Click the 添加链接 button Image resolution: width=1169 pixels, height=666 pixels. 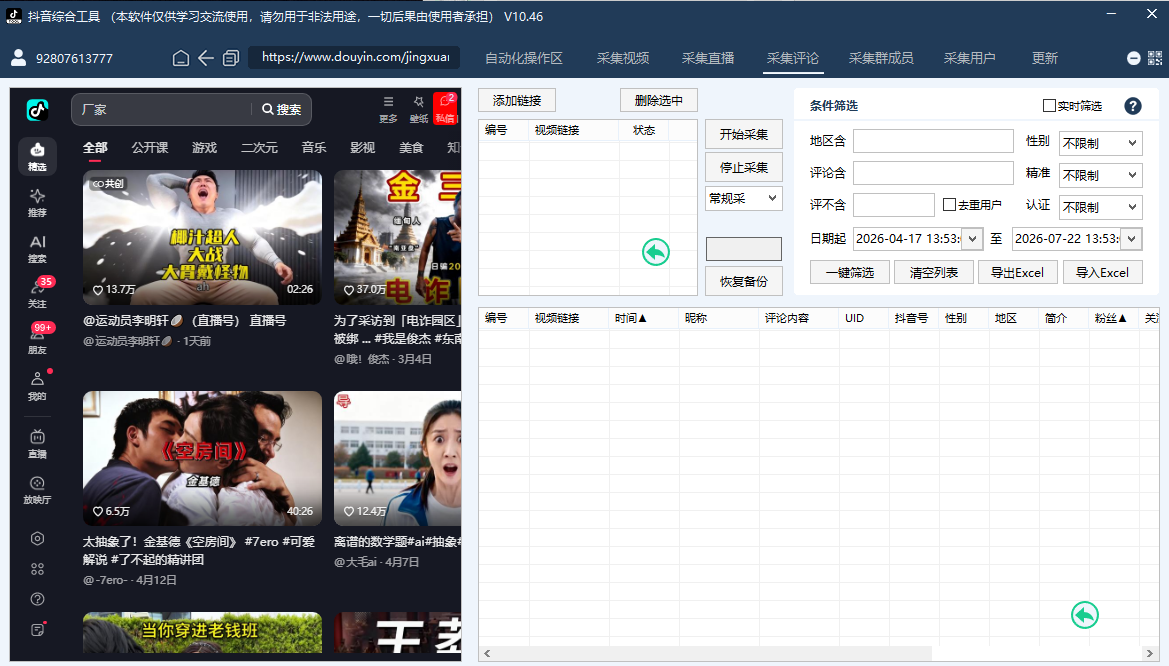pos(517,101)
